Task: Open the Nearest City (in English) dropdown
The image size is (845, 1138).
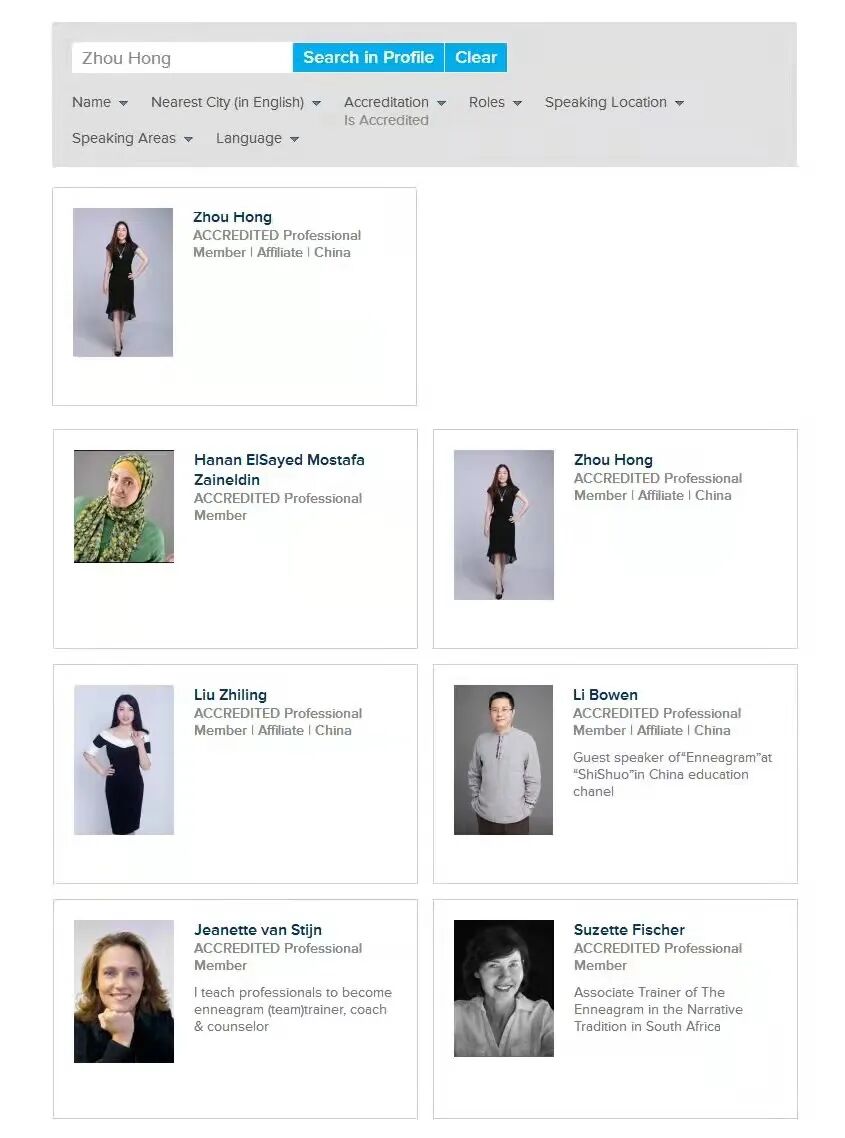Action: click(x=236, y=102)
